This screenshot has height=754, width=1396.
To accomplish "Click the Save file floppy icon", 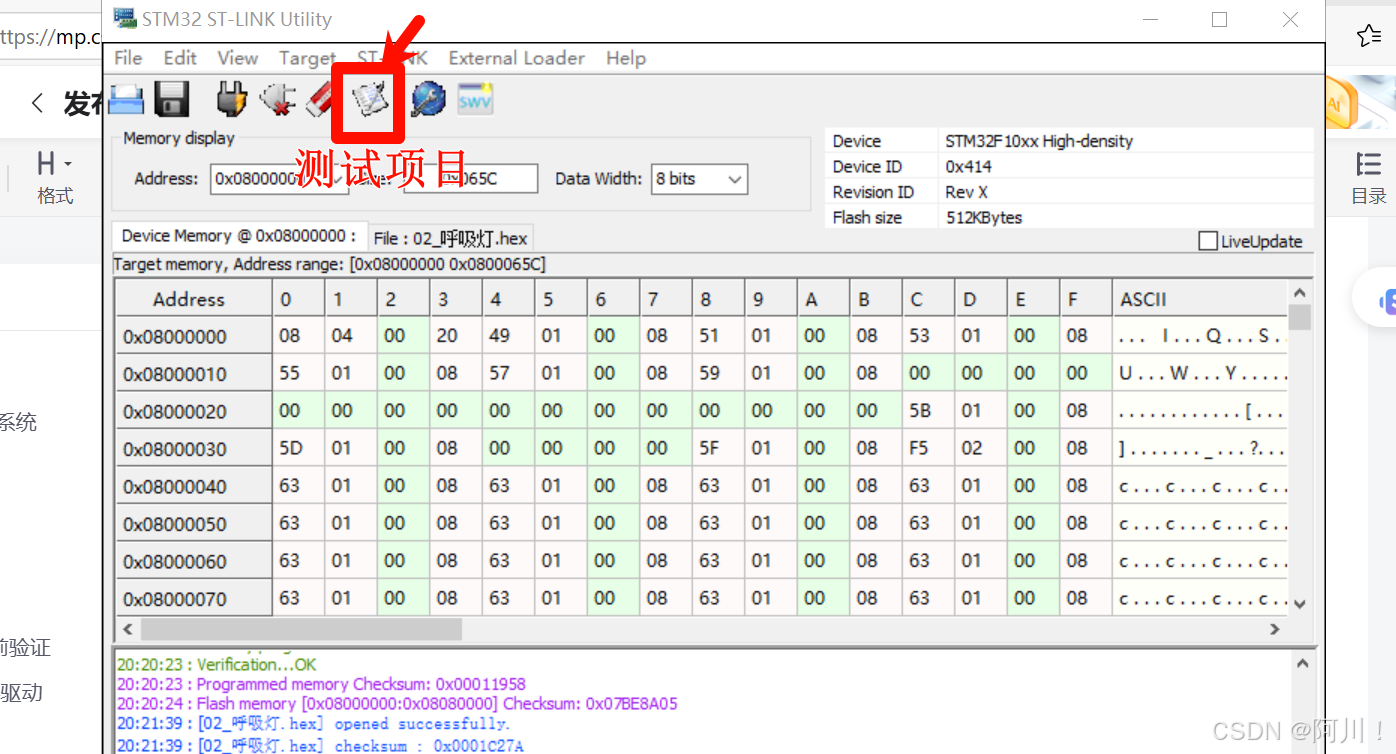I will tap(172, 99).
